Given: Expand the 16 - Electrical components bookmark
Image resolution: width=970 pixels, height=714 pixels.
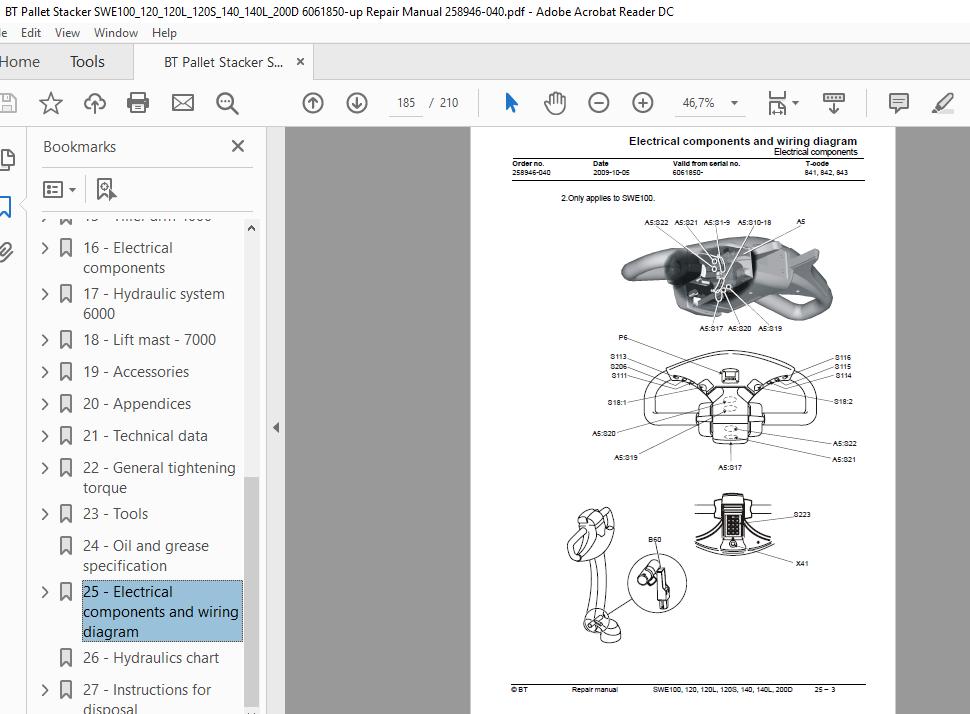Looking at the screenshot, I should coord(45,248).
